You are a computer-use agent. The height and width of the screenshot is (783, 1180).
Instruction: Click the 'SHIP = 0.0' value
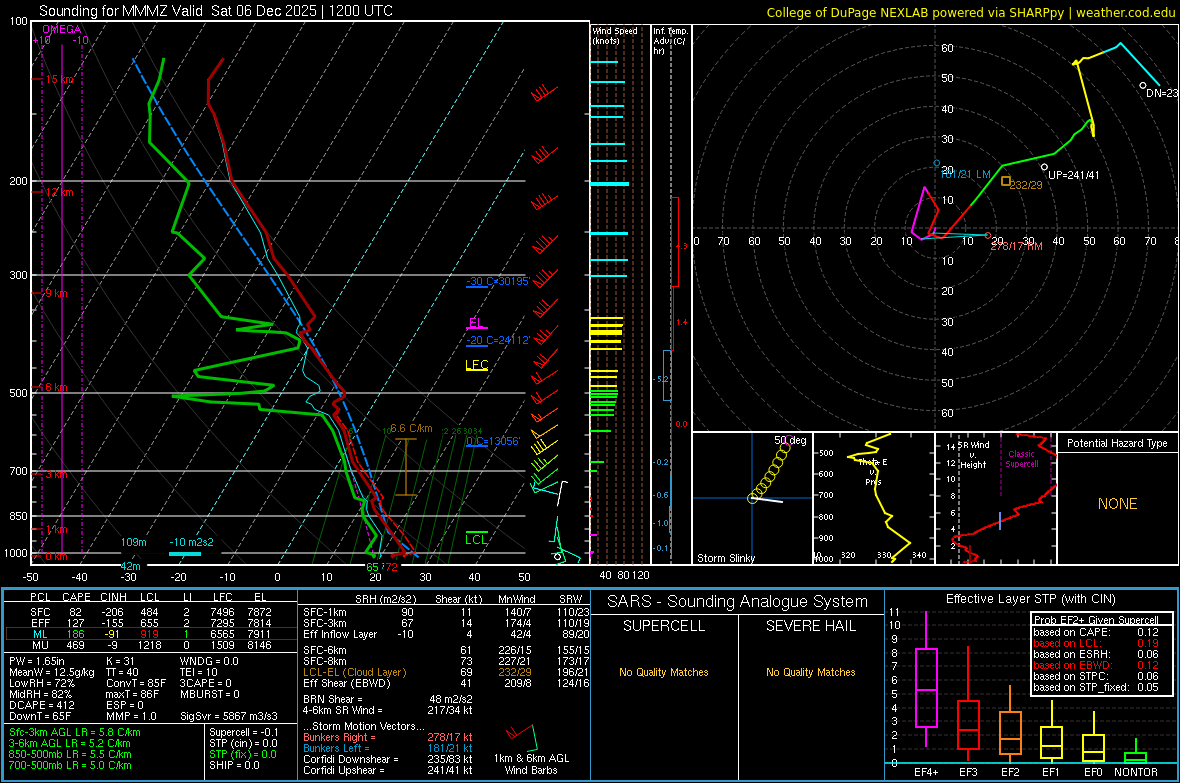point(234,765)
